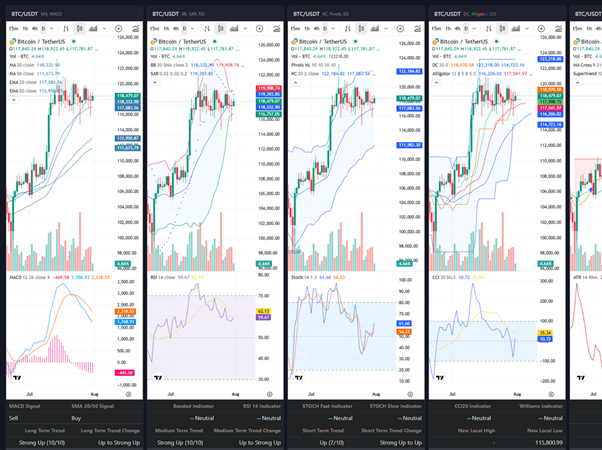Viewport: 602px width, 450px height.
Task: Open settings gear in DC, Alligator, CCI chart
Action: (x=551, y=394)
